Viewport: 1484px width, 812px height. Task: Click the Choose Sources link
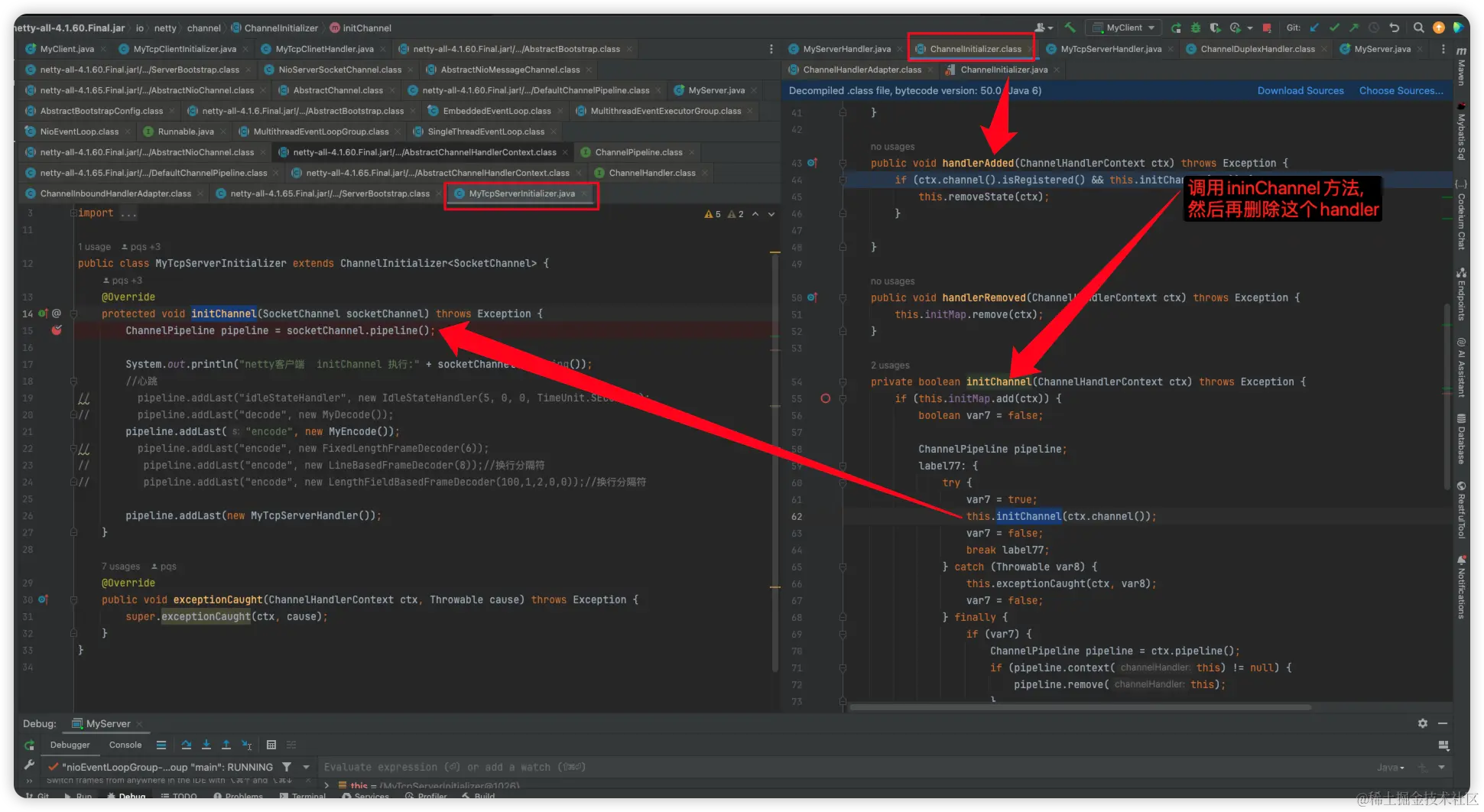pos(1401,90)
